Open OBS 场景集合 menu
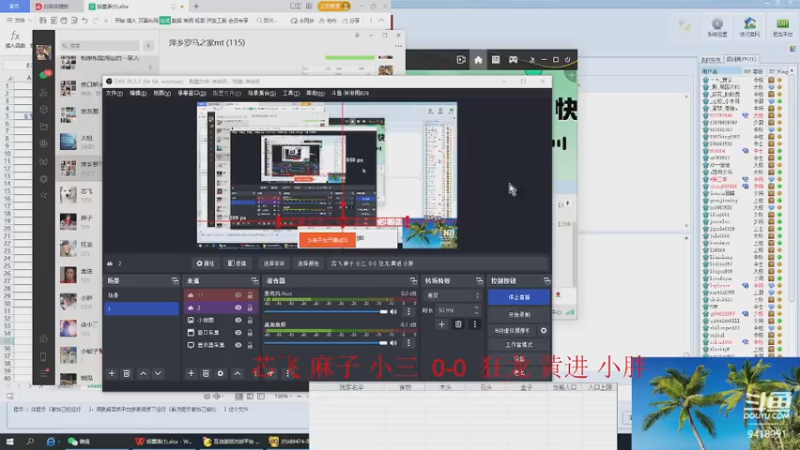The height and width of the screenshot is (450, 800). click(262, 93)
